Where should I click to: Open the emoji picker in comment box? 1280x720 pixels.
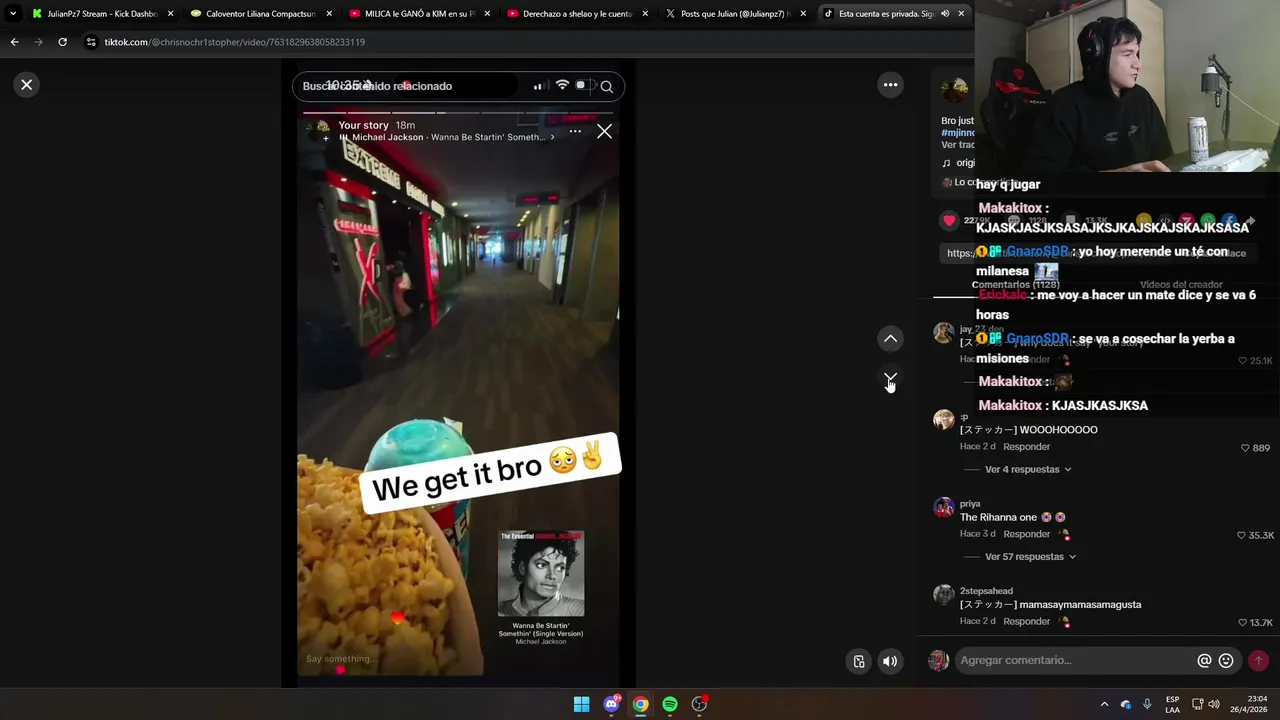[1226, 660]
